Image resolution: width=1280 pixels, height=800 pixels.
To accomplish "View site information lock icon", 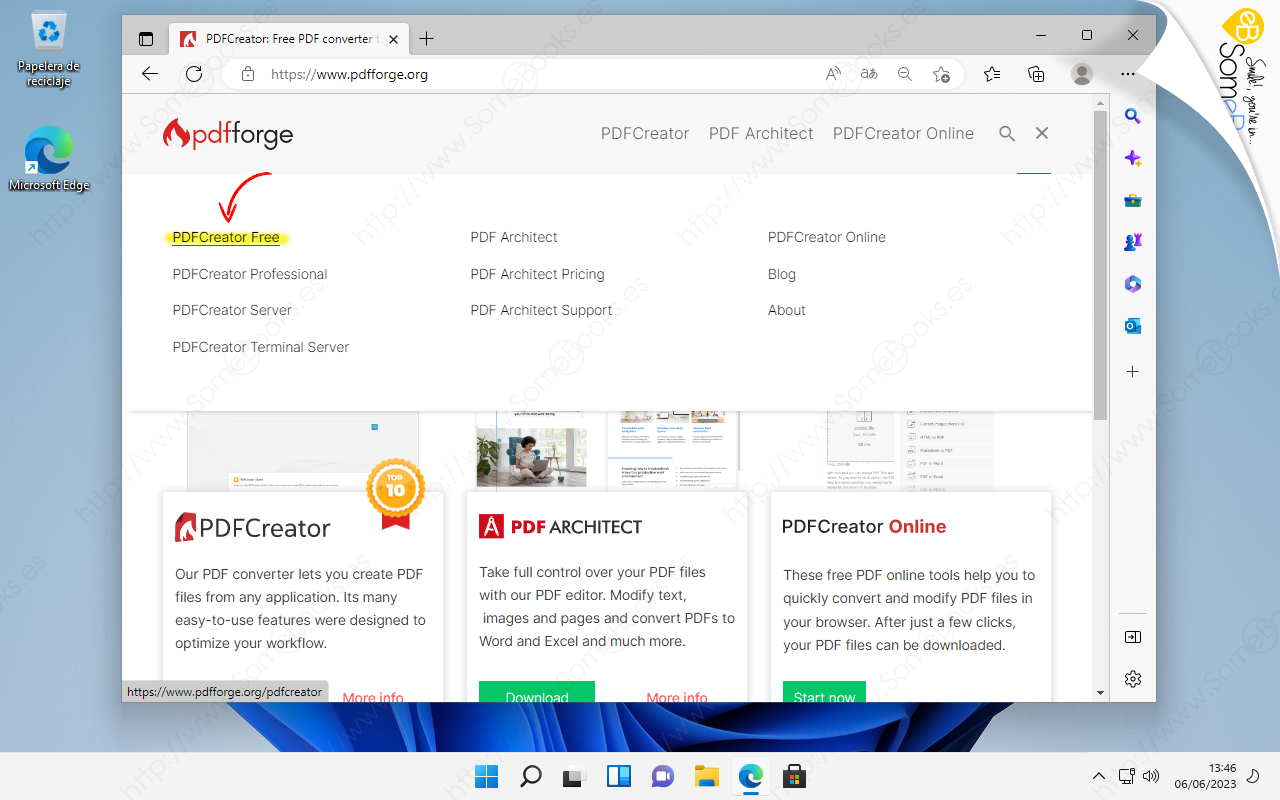I will (x=247, y=74).
